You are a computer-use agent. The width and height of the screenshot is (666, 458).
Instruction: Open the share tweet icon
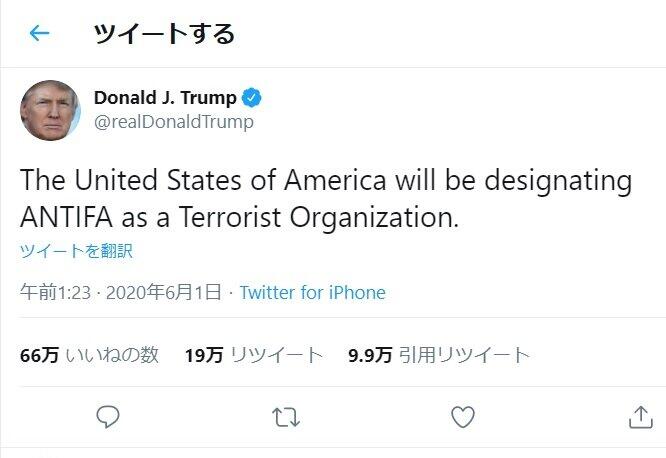pos(640,416)
